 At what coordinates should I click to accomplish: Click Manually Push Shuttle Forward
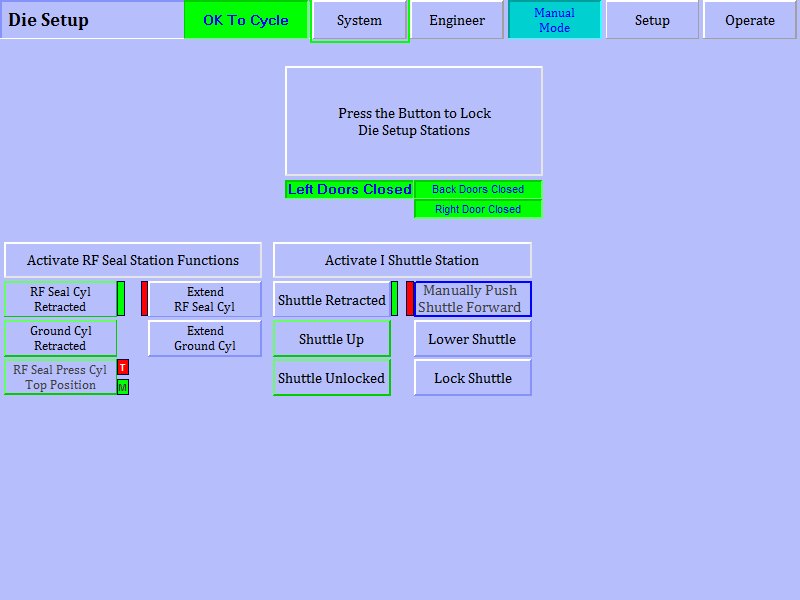(x=472, y=299)
